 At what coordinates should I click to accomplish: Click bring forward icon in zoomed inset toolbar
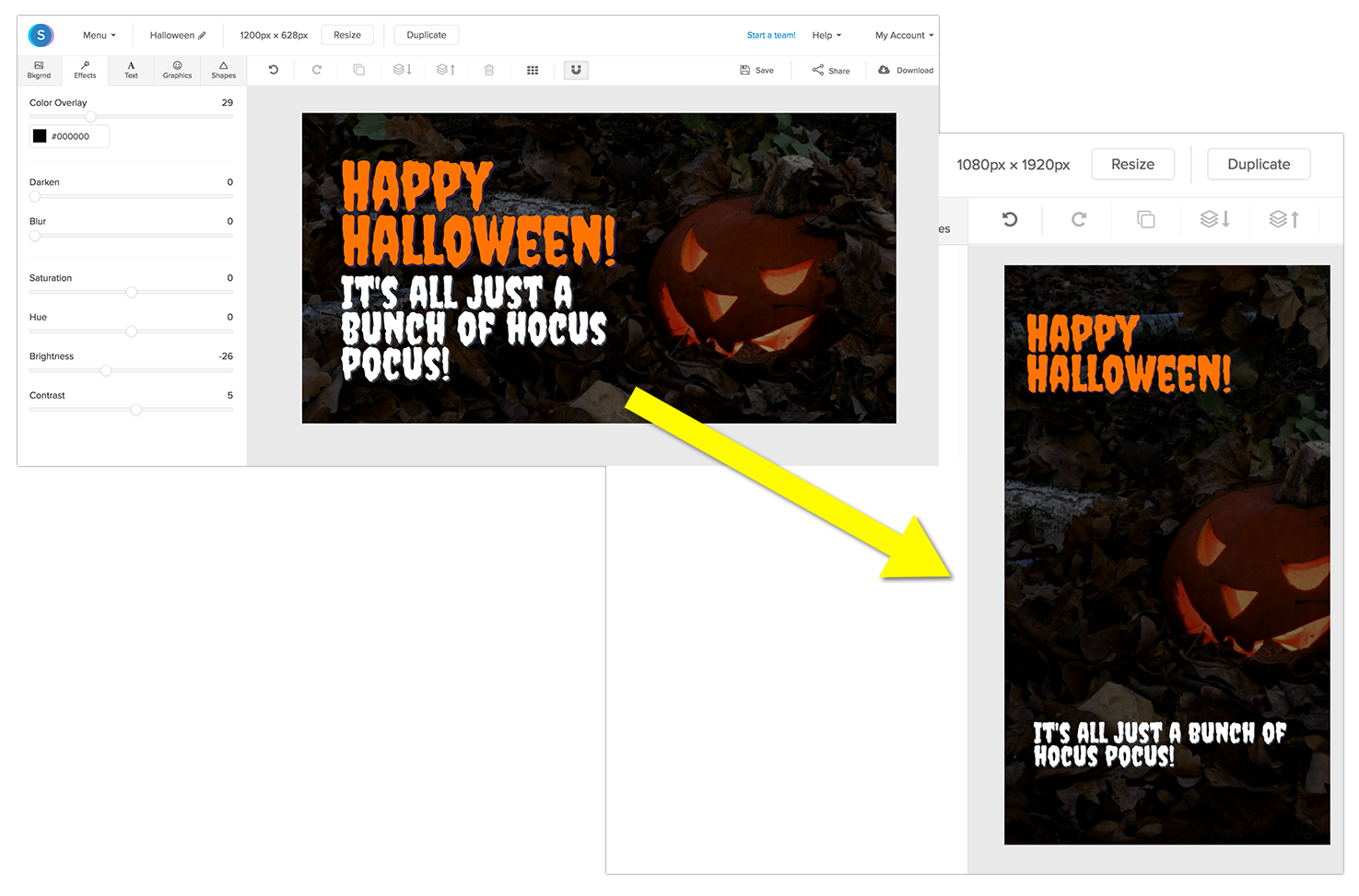(1284, 219)
